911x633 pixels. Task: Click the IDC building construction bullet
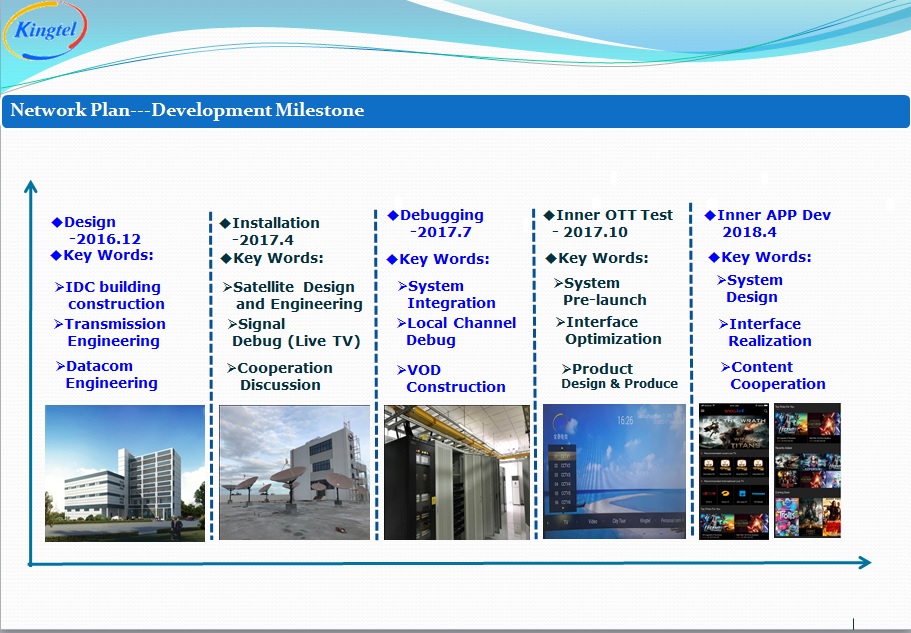[x=112, y=295]
